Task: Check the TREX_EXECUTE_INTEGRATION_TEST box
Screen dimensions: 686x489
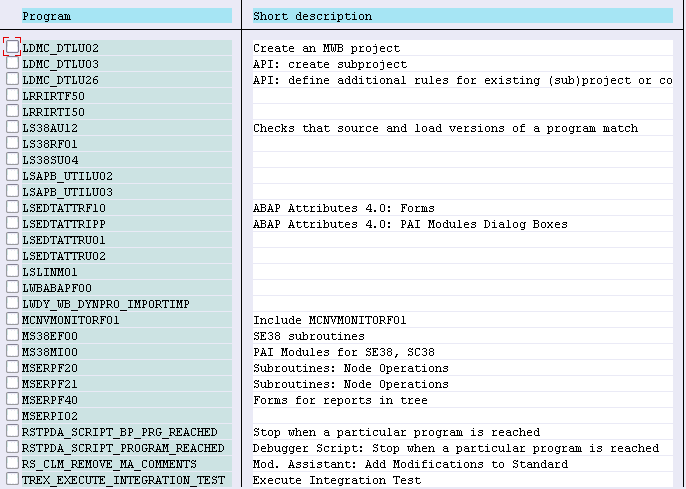Action: coord(12,479)
